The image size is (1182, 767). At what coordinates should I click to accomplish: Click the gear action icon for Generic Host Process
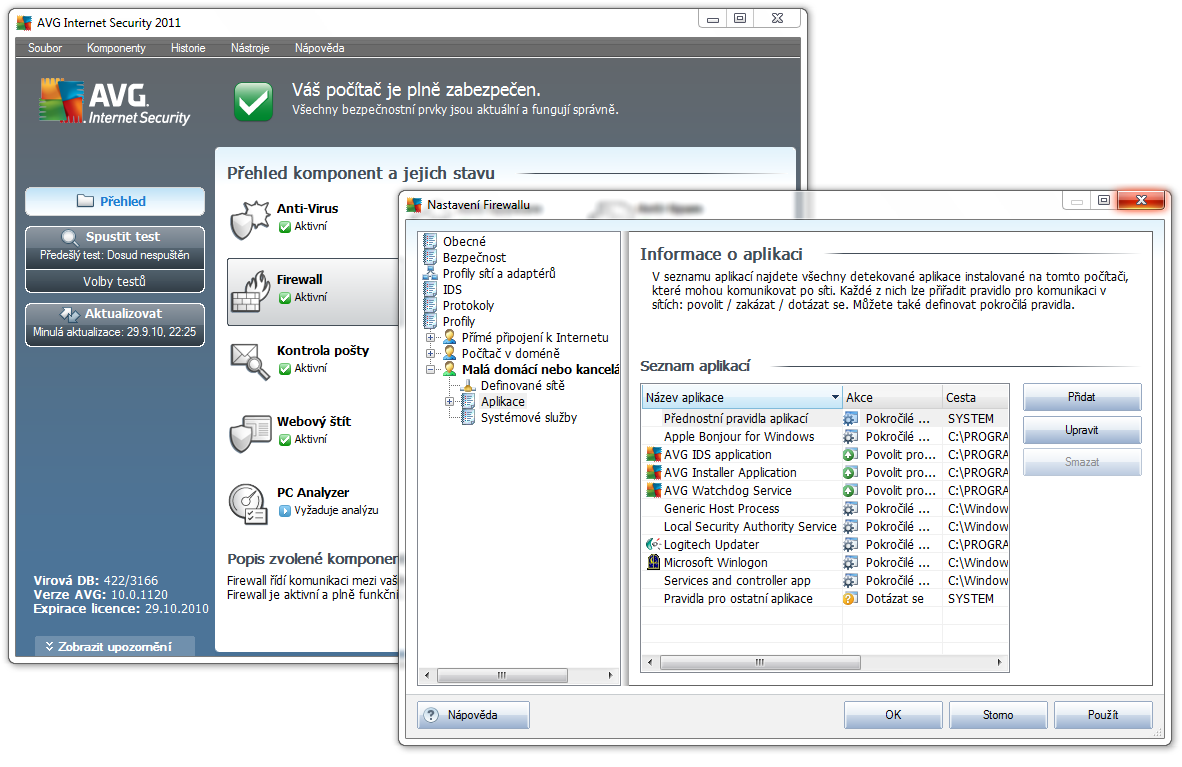tap(850, 509)
